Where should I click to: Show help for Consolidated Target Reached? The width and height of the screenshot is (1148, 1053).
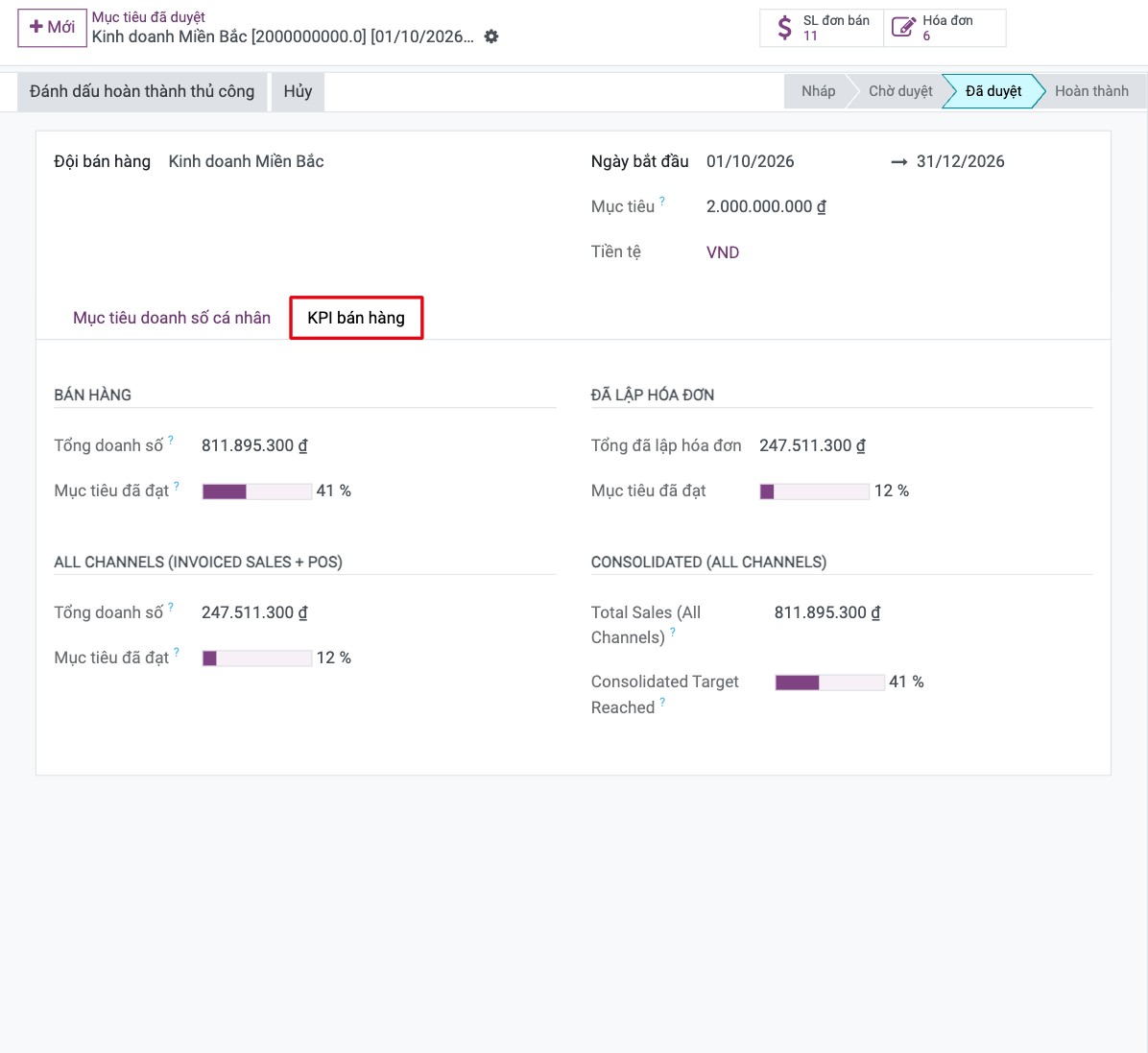coord(662,702)
